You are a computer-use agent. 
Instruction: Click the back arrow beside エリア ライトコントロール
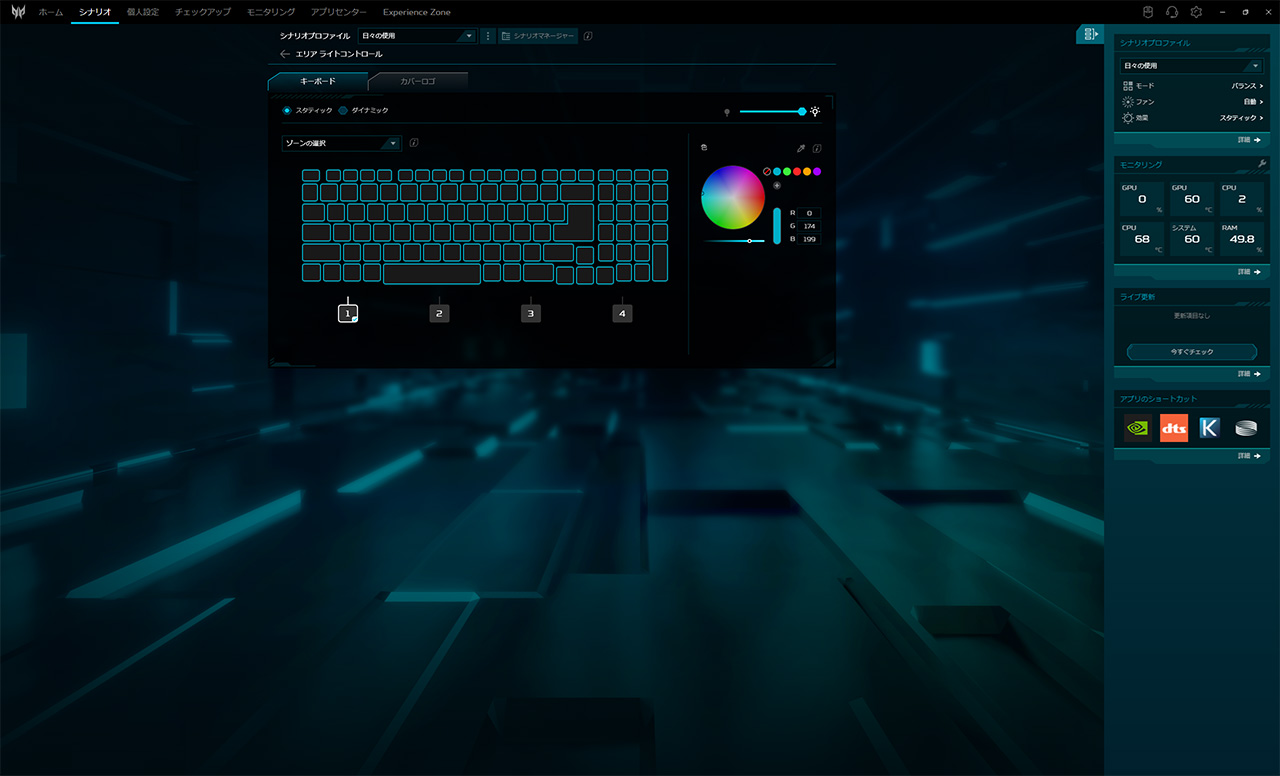tap(285, 54)
